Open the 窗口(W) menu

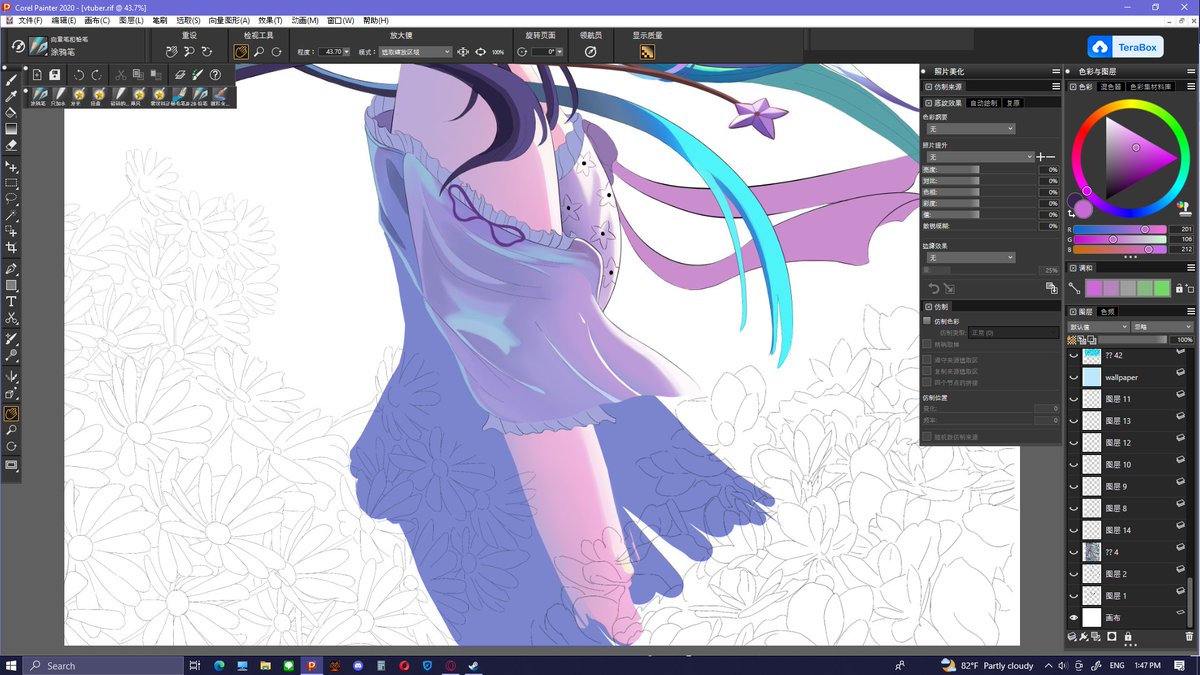click(x=340, y=20)
